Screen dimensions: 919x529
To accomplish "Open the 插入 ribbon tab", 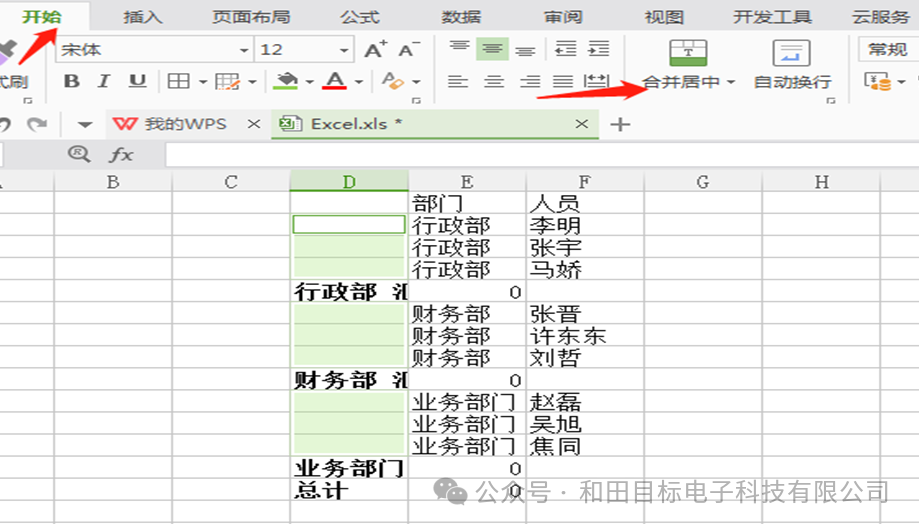I will pos(142,16).
